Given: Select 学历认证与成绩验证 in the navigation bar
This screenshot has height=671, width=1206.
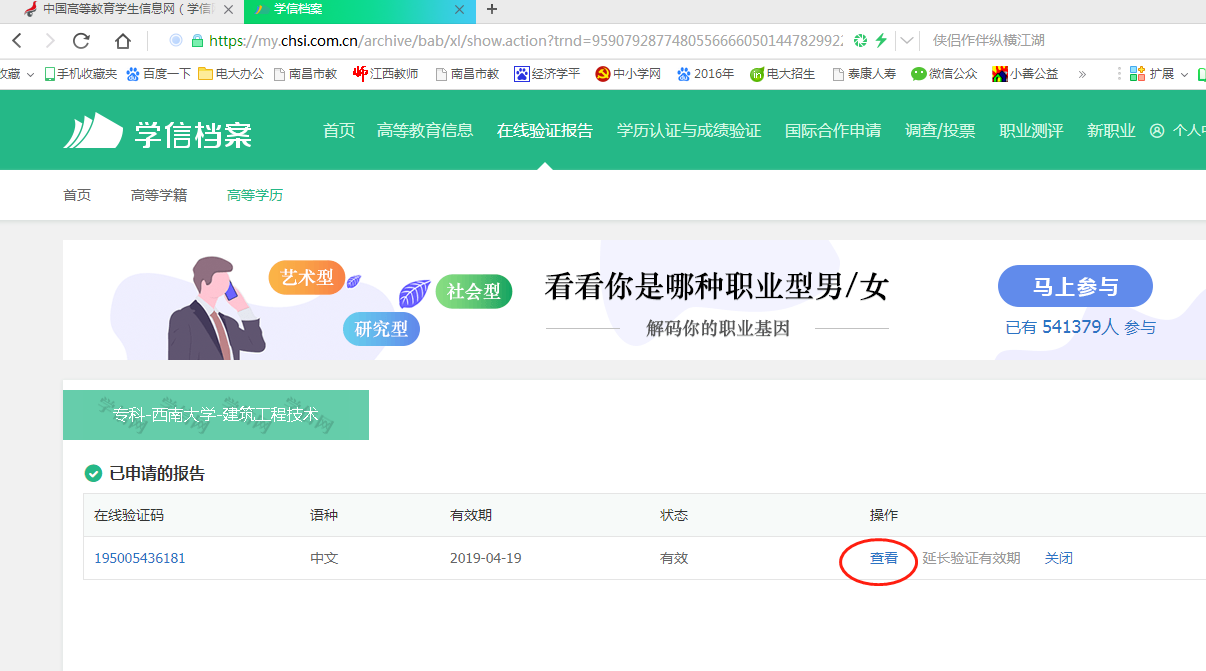Looking at the screenshot, I should coord(688,131).
